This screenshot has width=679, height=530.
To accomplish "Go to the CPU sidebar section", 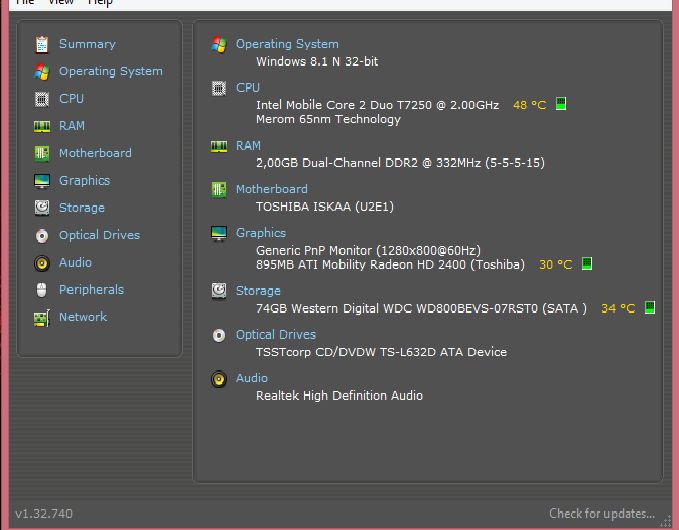I will (71, 99).
